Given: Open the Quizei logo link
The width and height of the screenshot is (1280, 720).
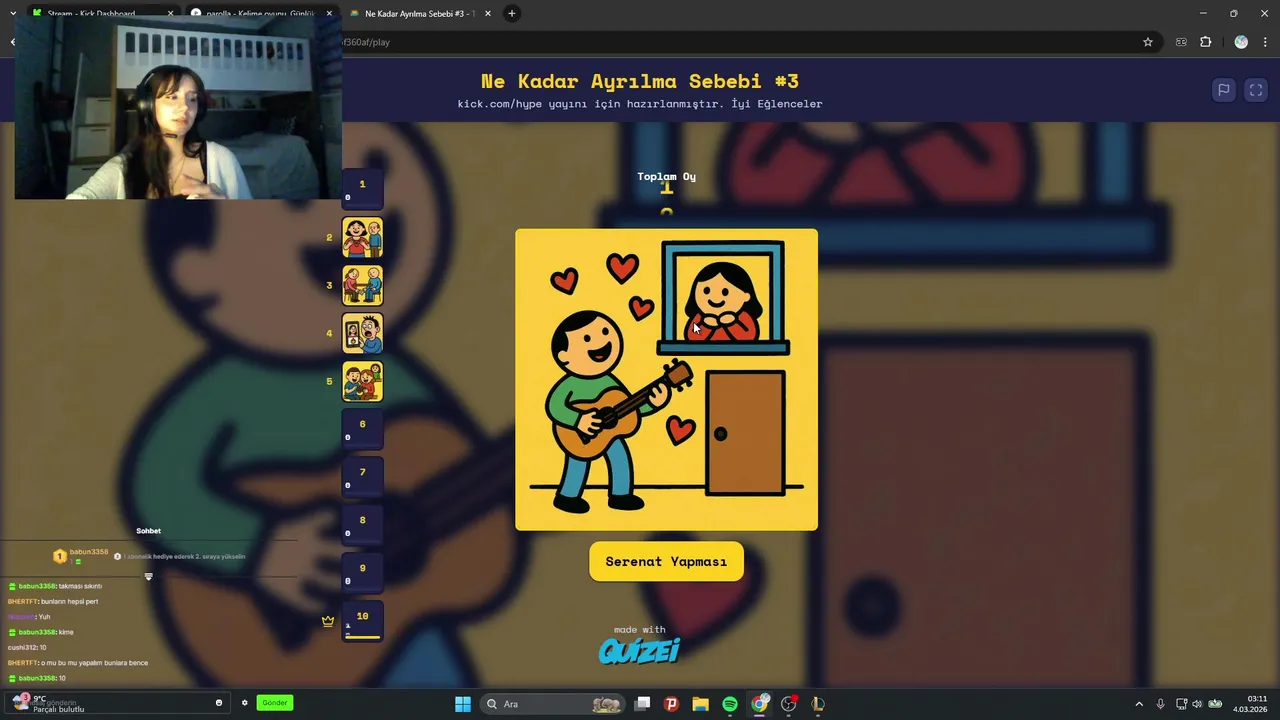Looking at the screenshot, I should click(639, 651).
